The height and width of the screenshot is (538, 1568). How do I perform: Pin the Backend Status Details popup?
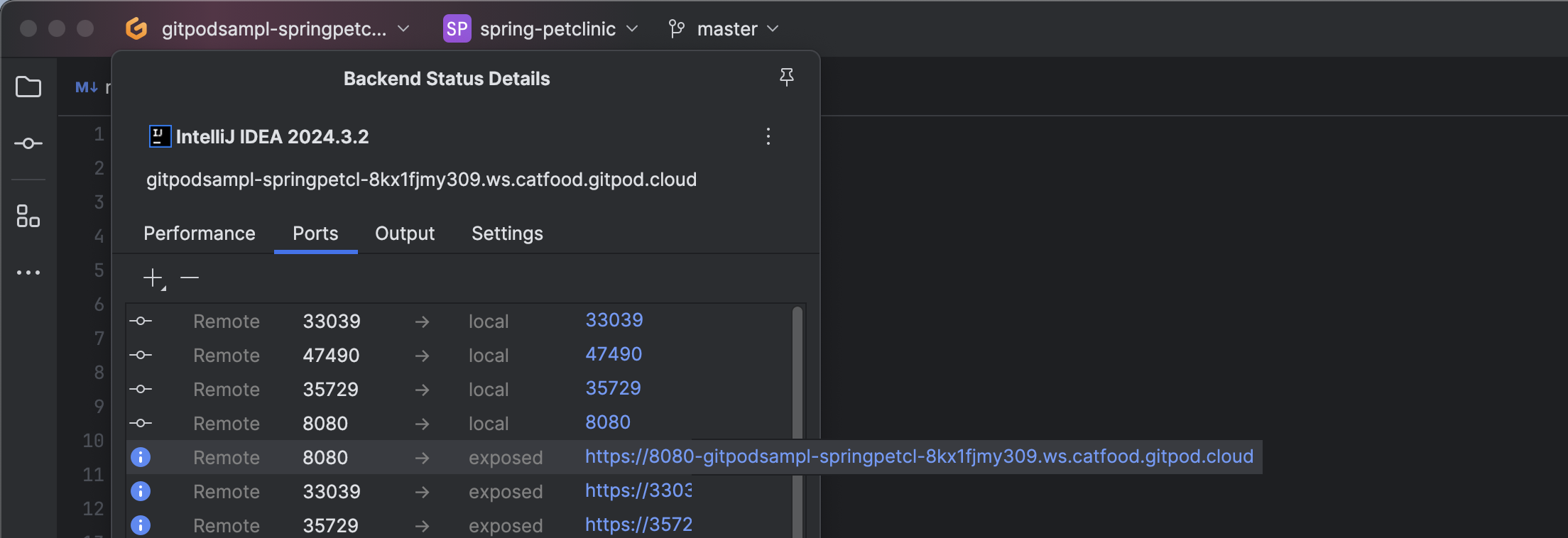click(786, 77)
